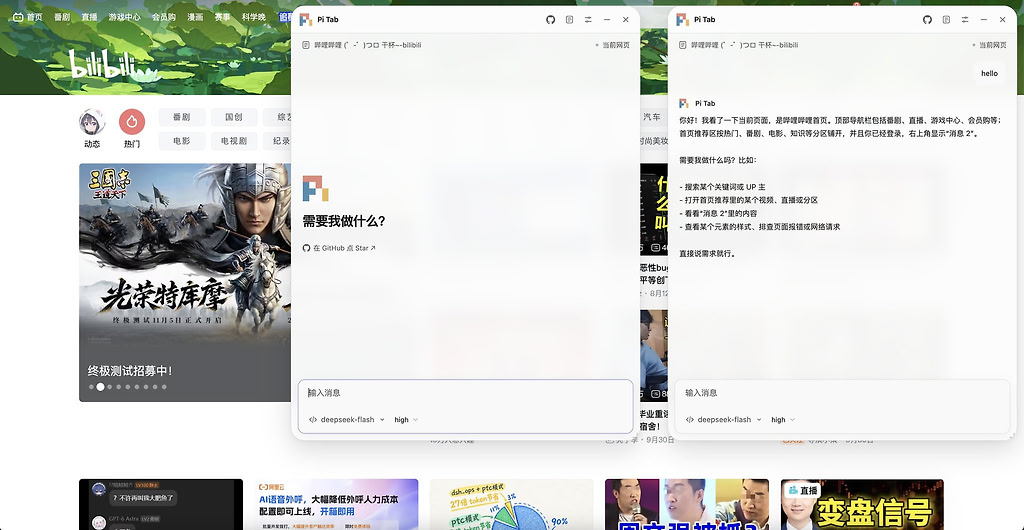Click text 搜索某个关键词或 UP 主
Image resolution: width=1024 pixels, height=530 pixels.
pos(725,187)
